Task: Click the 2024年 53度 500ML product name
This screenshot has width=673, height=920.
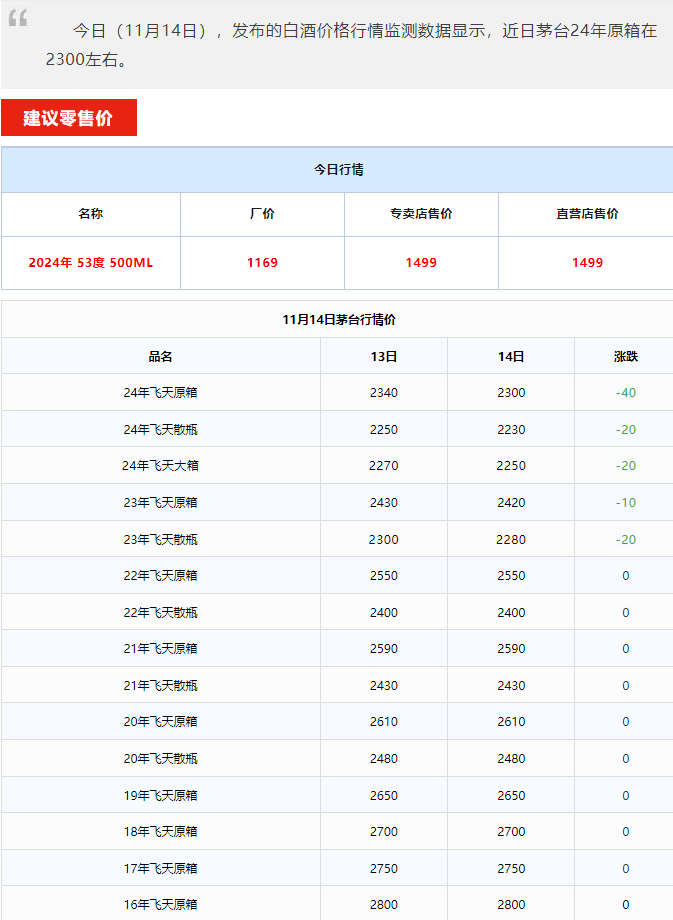Action: (91, 263)
